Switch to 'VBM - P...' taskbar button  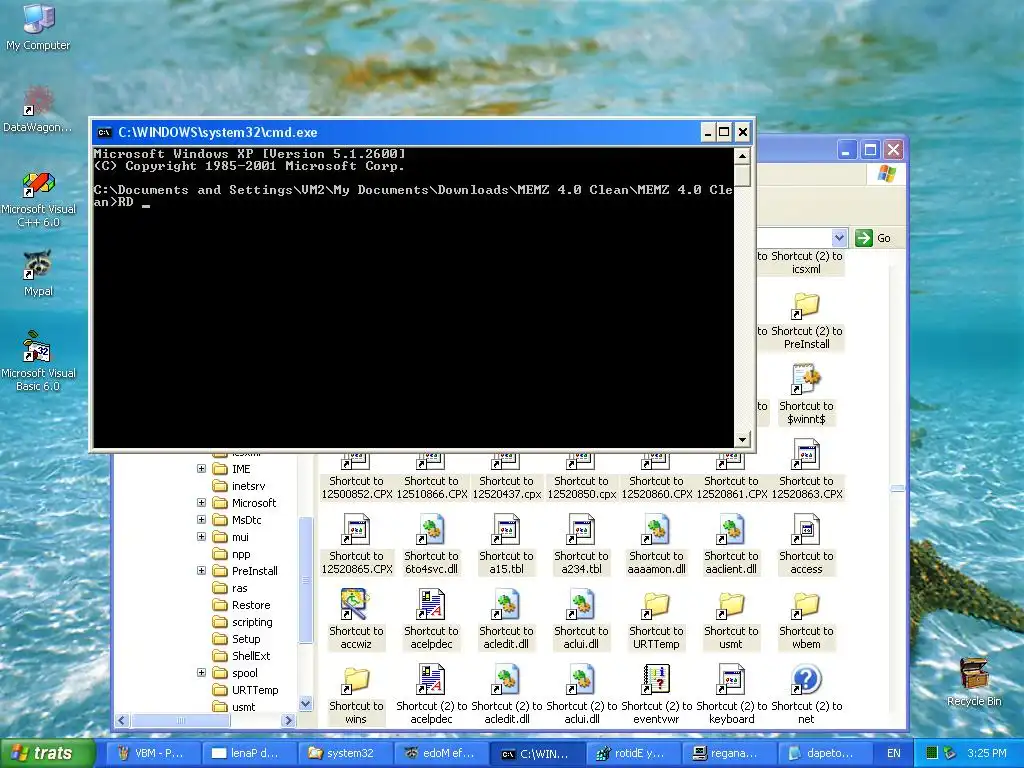(152, 753)
